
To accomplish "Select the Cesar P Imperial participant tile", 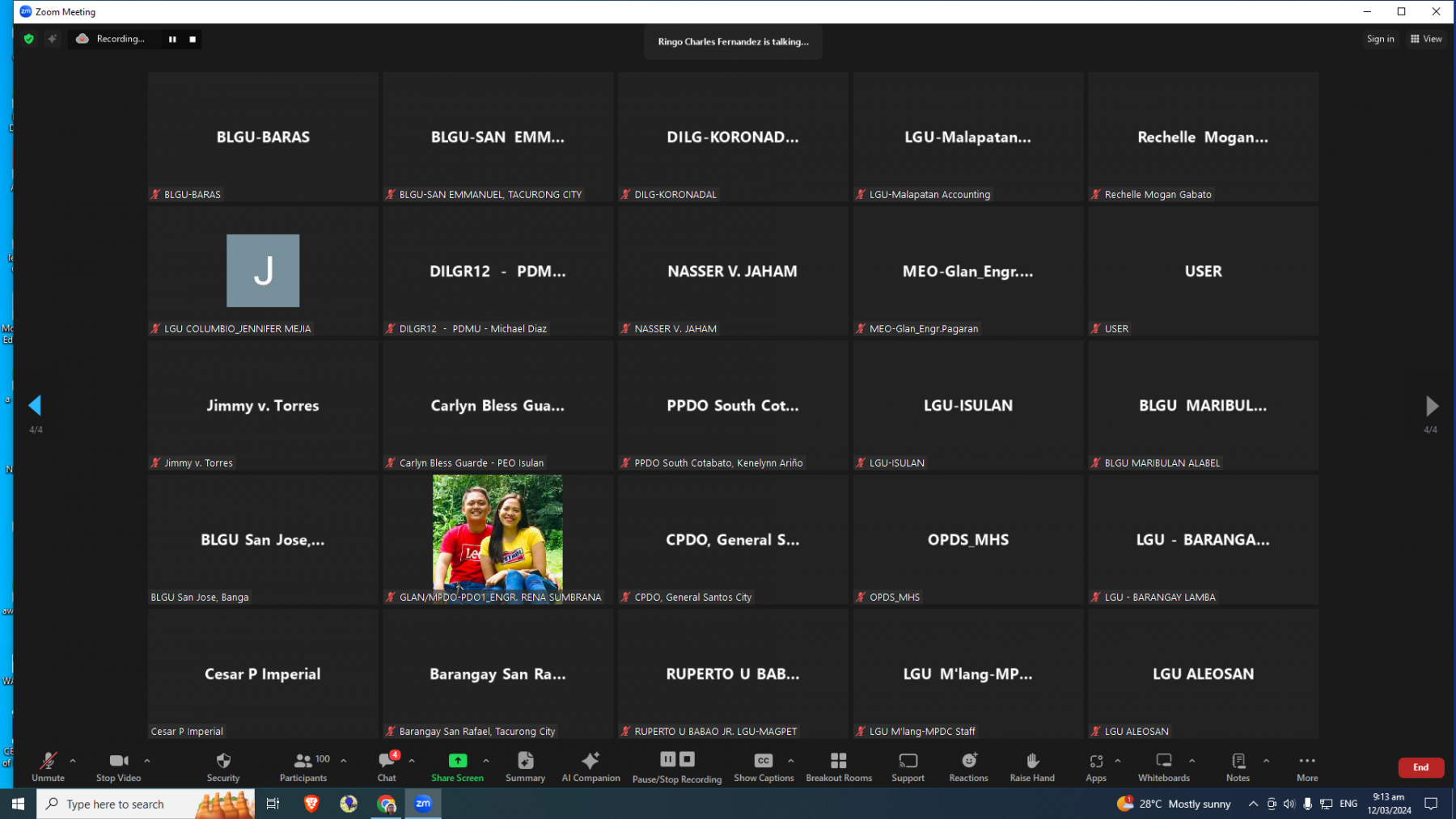I will click(263, 673).
